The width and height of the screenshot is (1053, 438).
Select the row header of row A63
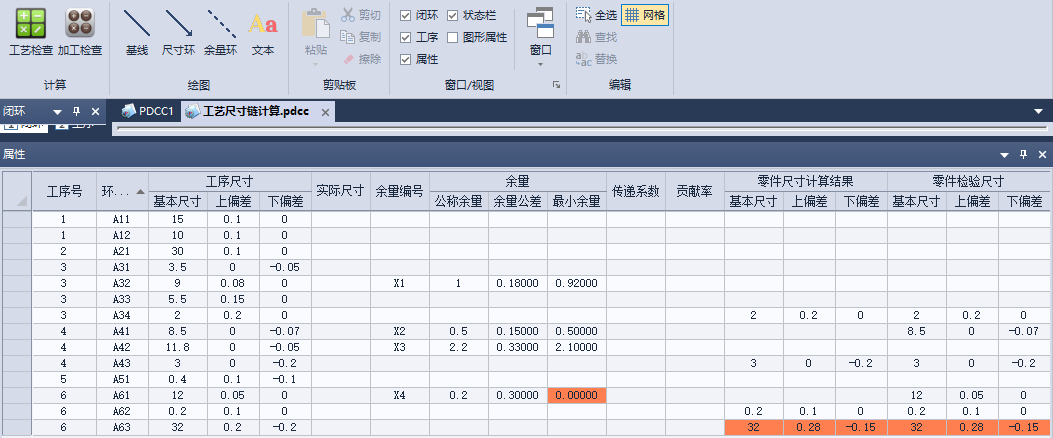click(17, 427)
